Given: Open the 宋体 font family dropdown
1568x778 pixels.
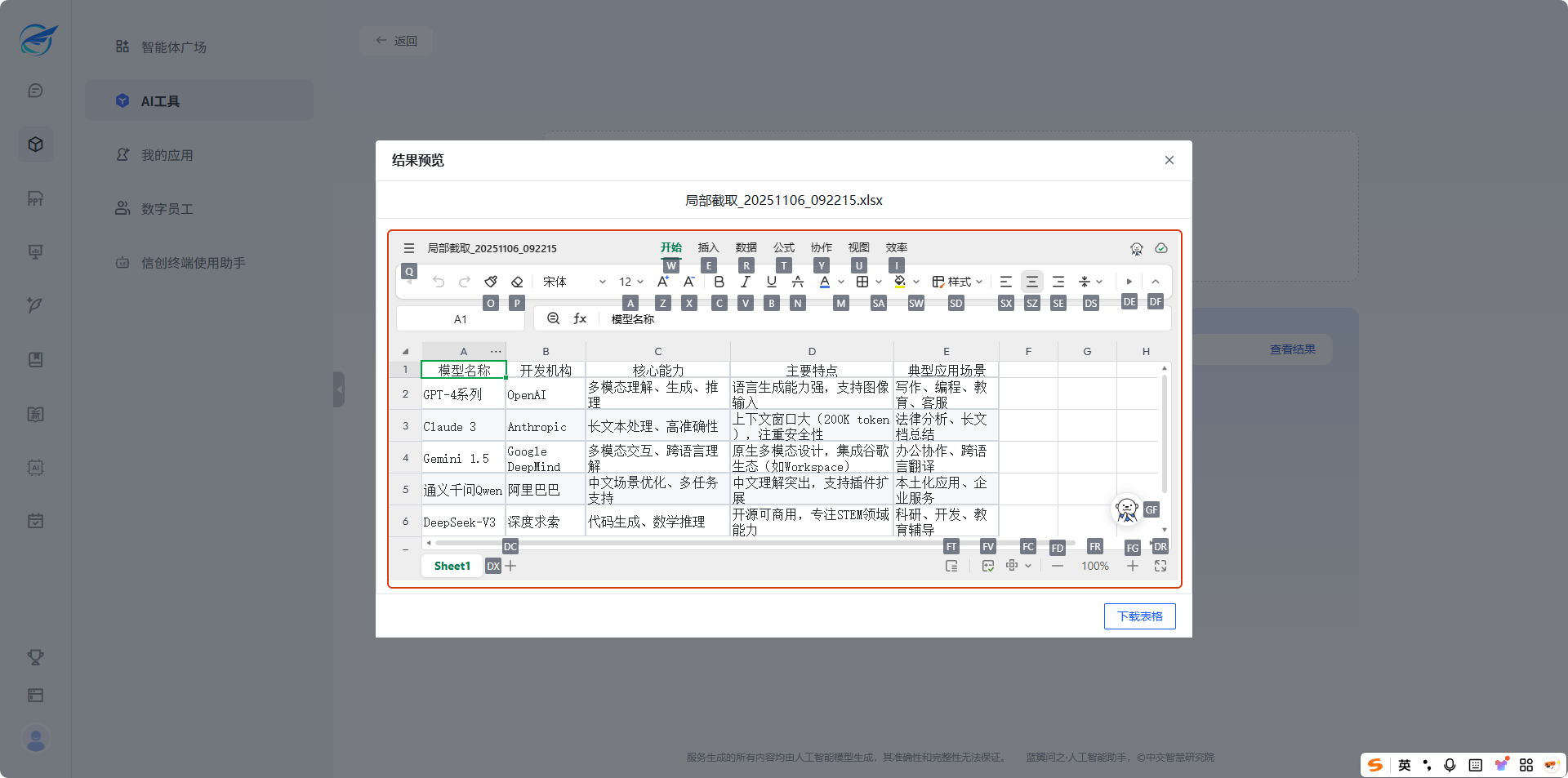Looking at the screenshot, I should (x=574, y=282).
